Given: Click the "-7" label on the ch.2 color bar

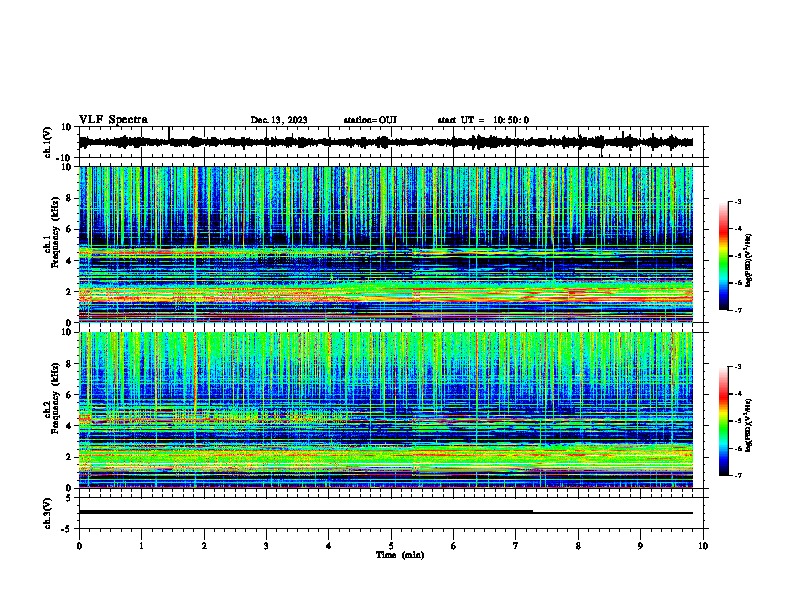Looking at the screenshot, I should (x=738, y=475).
